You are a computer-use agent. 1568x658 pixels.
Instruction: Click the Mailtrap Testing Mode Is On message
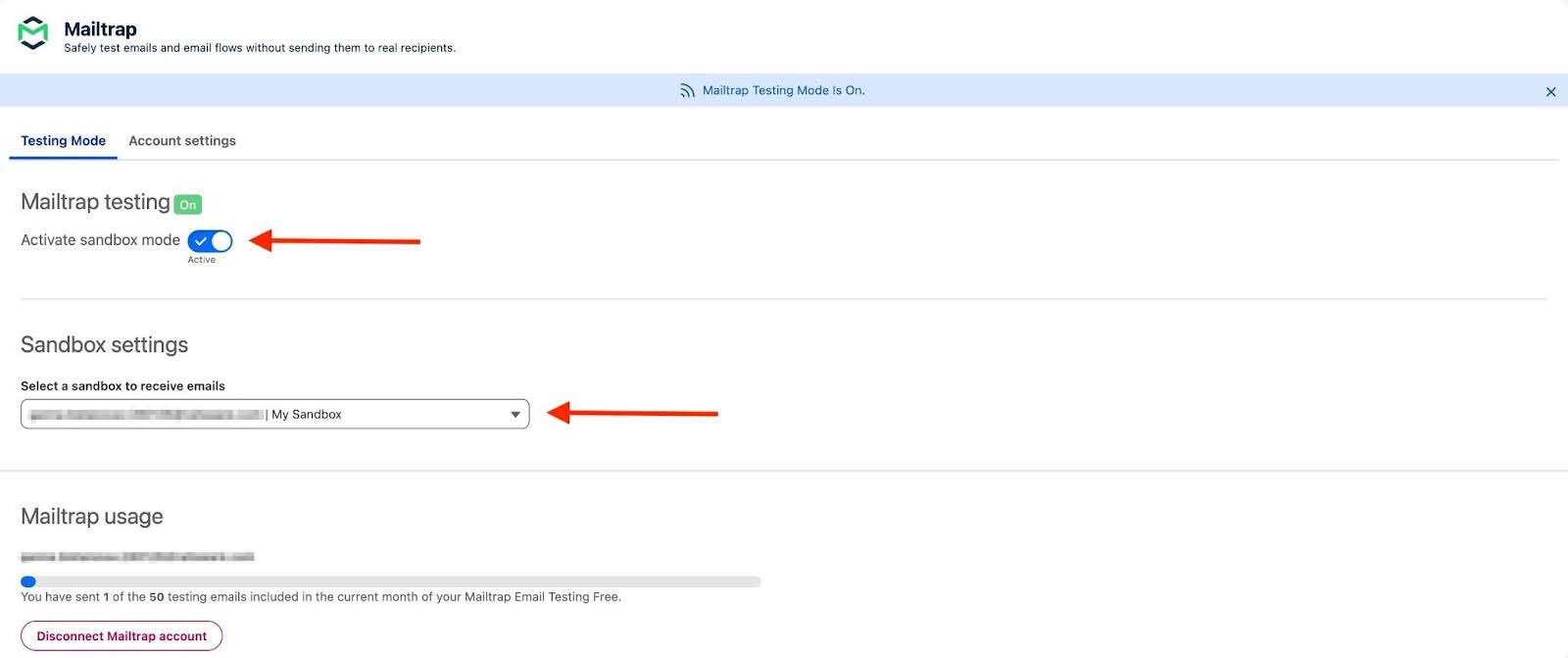[783, 90]
